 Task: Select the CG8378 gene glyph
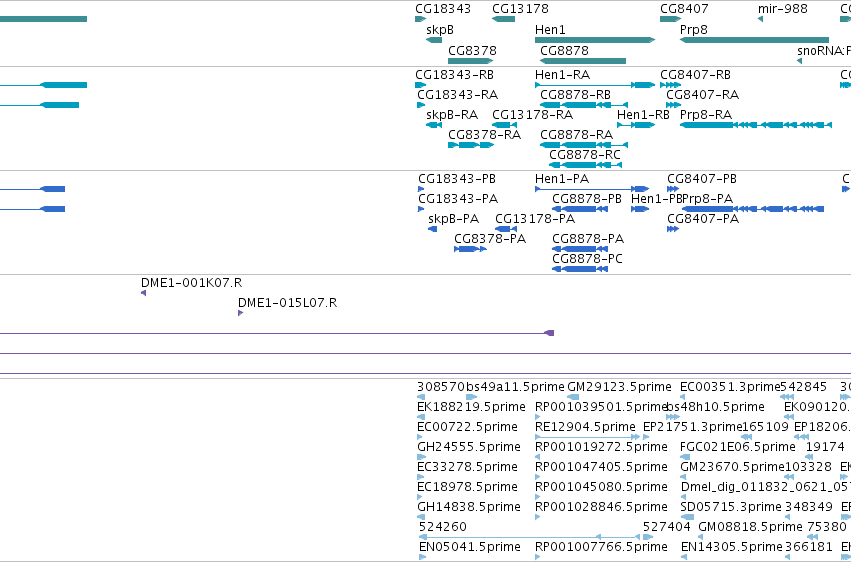coord(471,61)
